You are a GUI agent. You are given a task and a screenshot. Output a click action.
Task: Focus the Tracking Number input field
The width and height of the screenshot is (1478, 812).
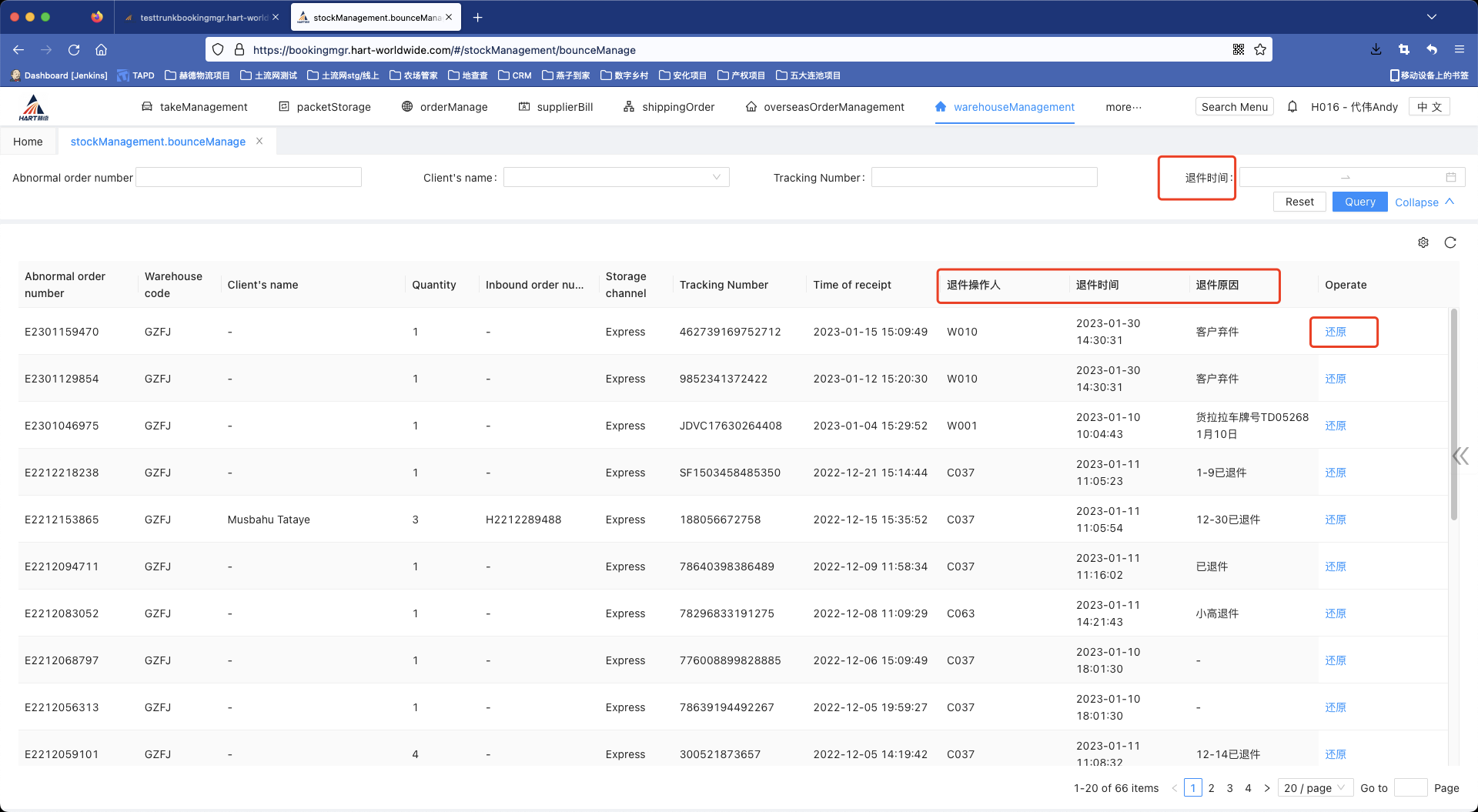[984, 178]
